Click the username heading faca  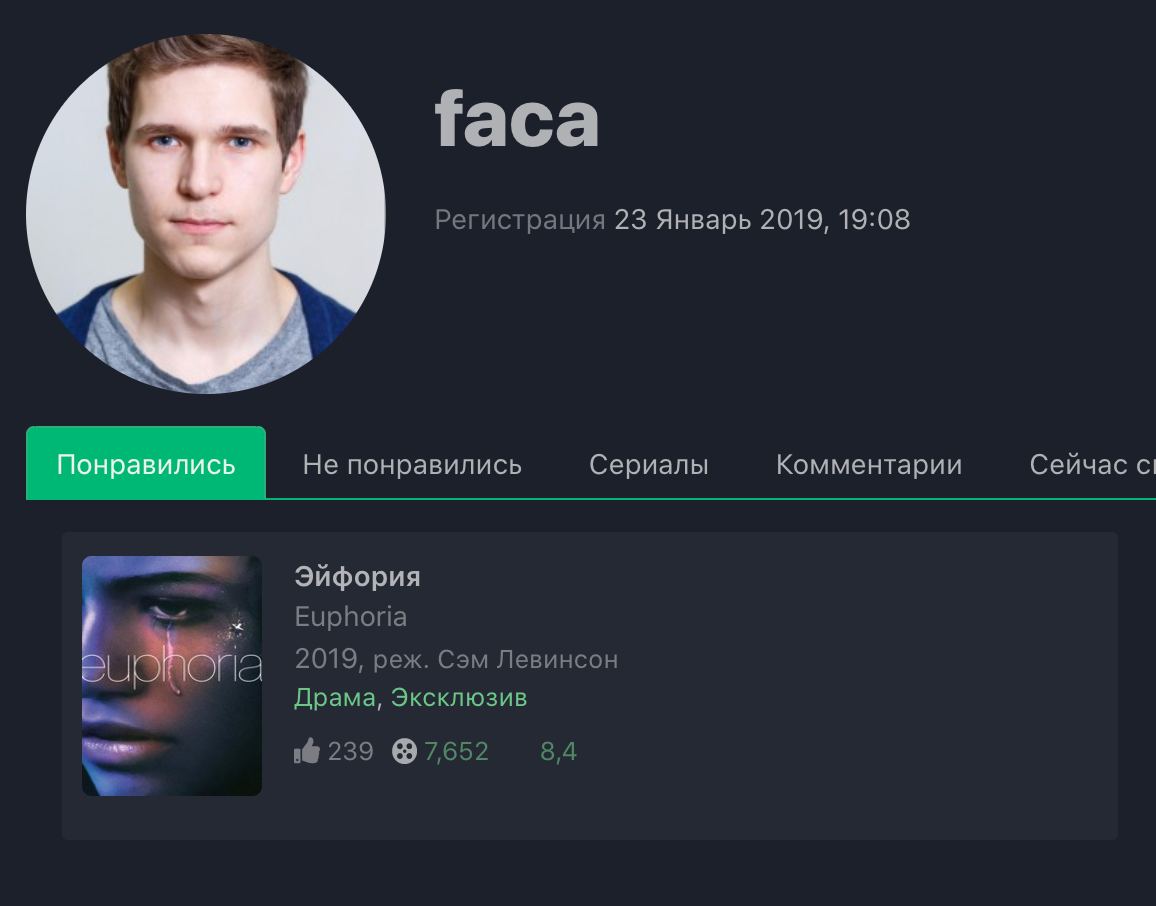[x=517, y=118]
